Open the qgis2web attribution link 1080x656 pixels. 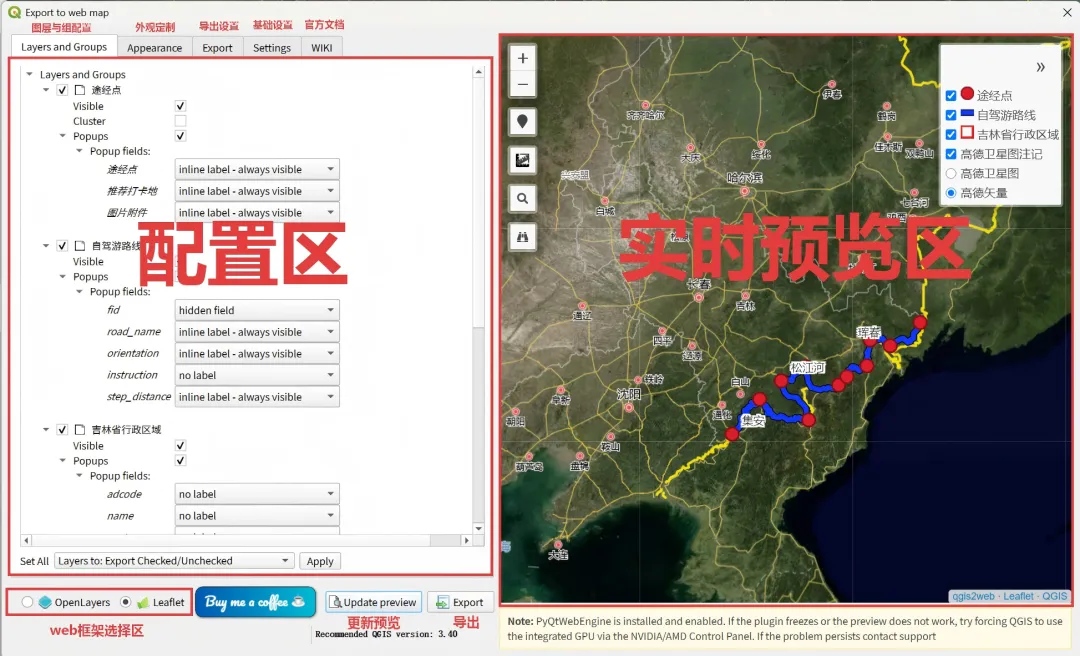(973, 597)
